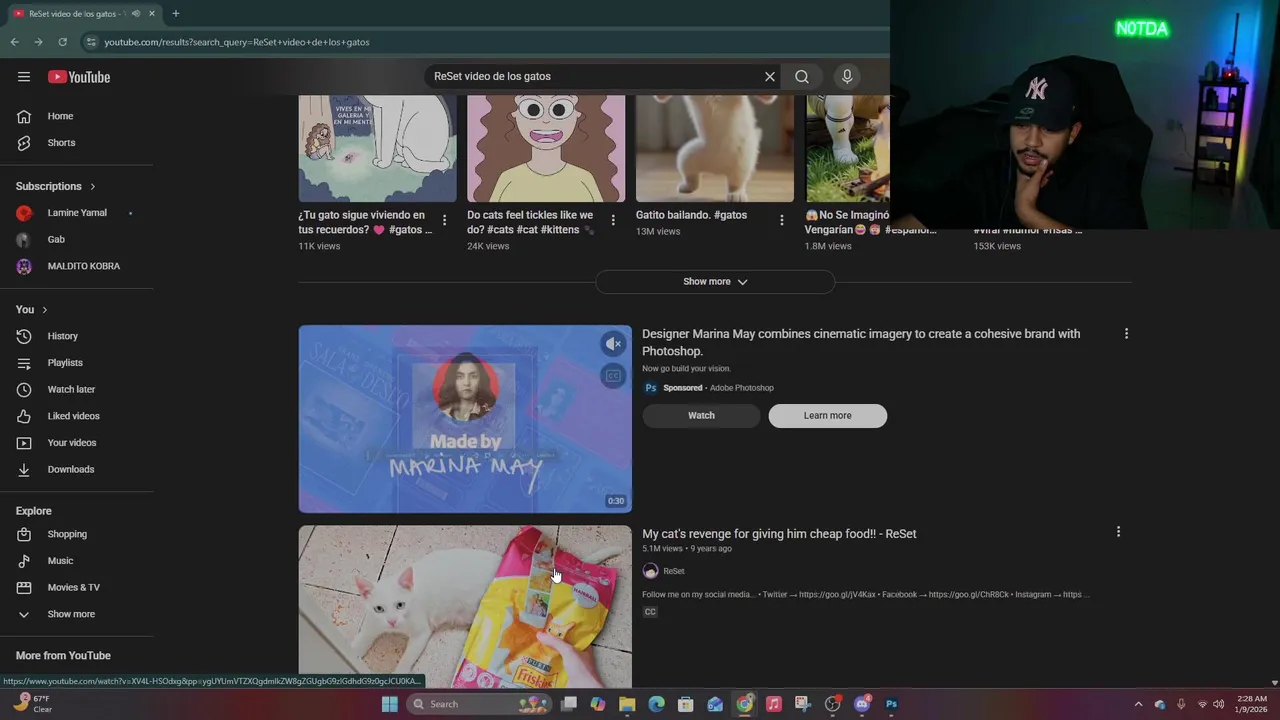1280x720 pixels.
Task: Click the Windows taskbar Search box
Action: (x=481, y=704)
